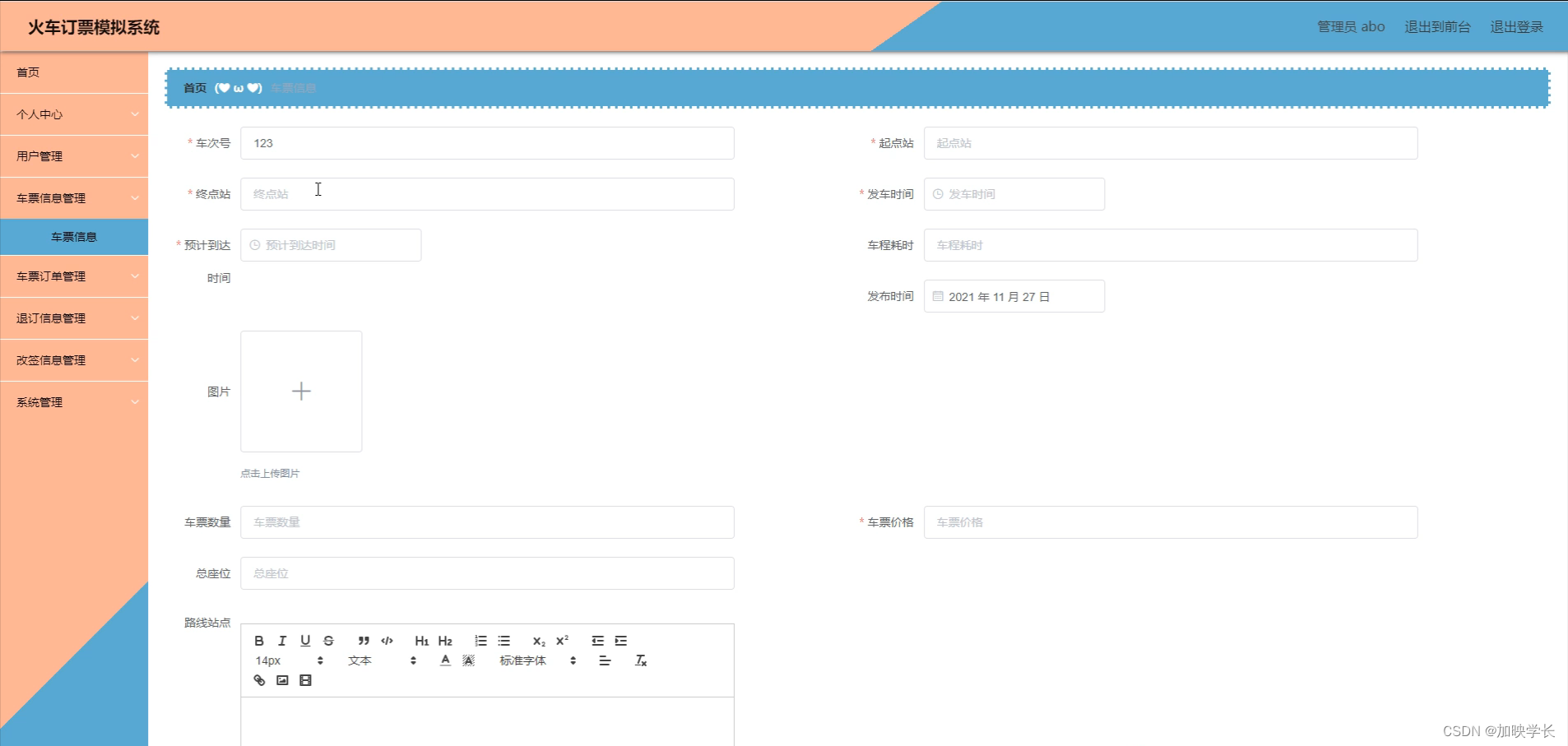The image size is (1568, 746).
Task: Toggle underline formatting
Action: tap(305, 641)
